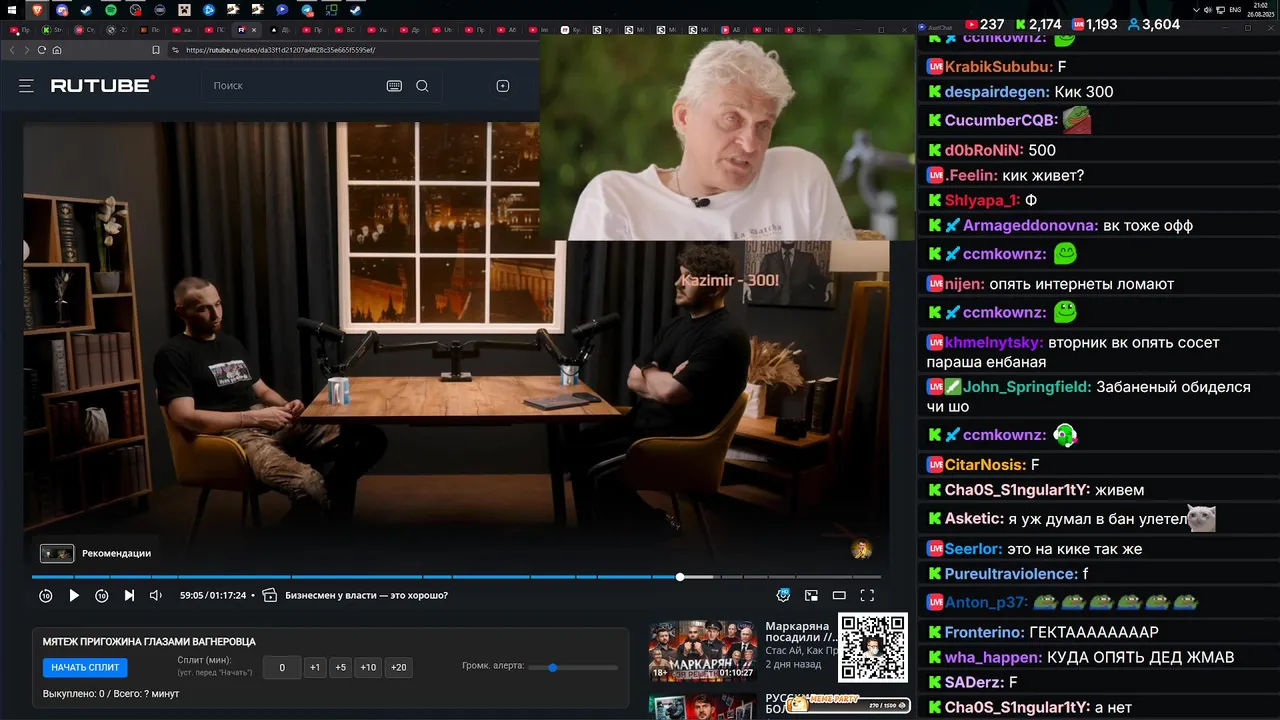Screen dimensions: 1280x720
Task: Add +10 minutes to split
Action: coord(368,667)
